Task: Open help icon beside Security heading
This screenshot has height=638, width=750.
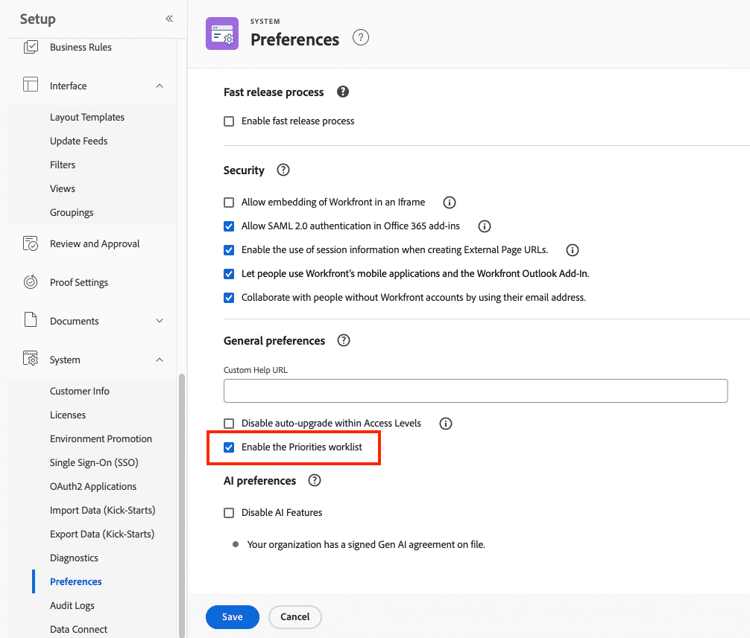Action: pos(283,170)
